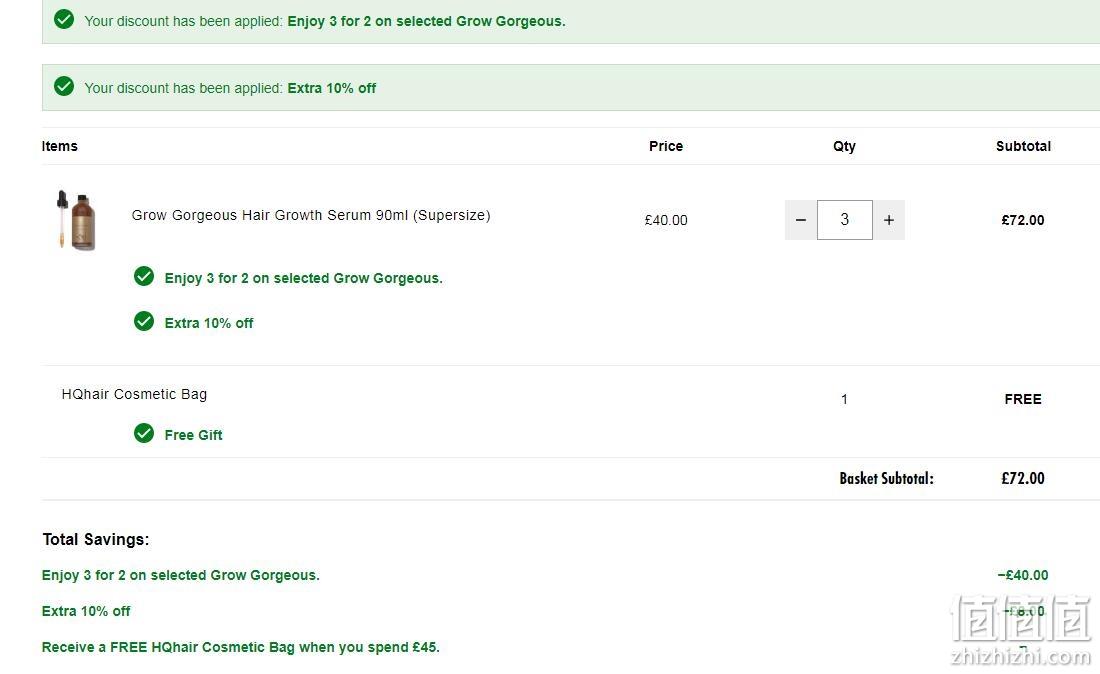Select 'Enjoy 3 for 2' offer under serum
This screenshot has width=1100, height=674.
click(x=304, y=278)
